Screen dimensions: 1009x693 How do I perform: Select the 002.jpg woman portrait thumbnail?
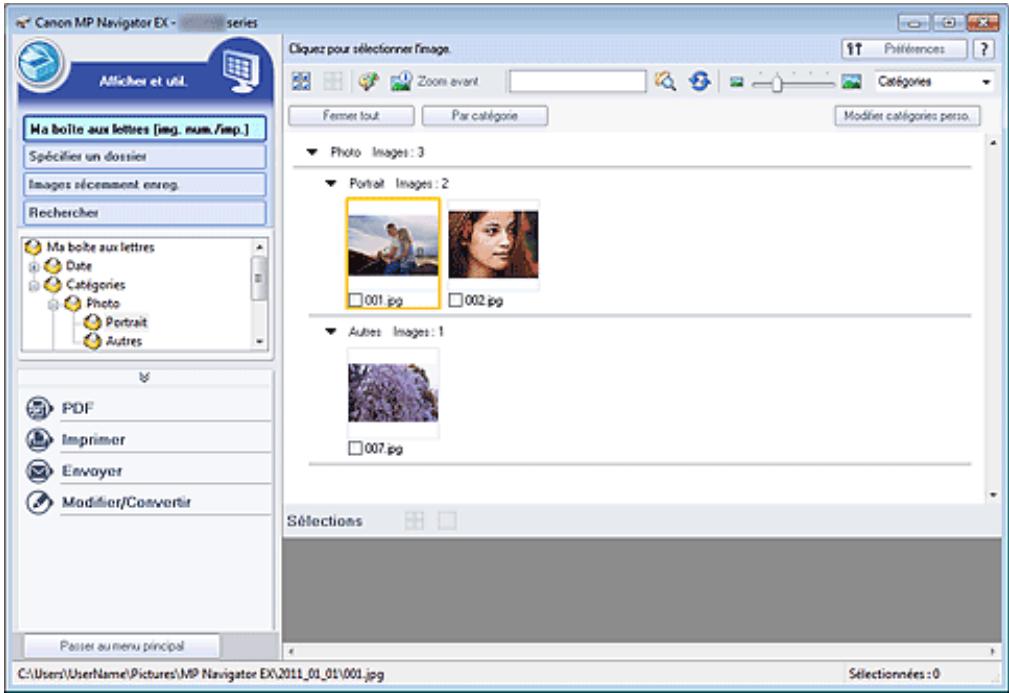coord(494,245)
